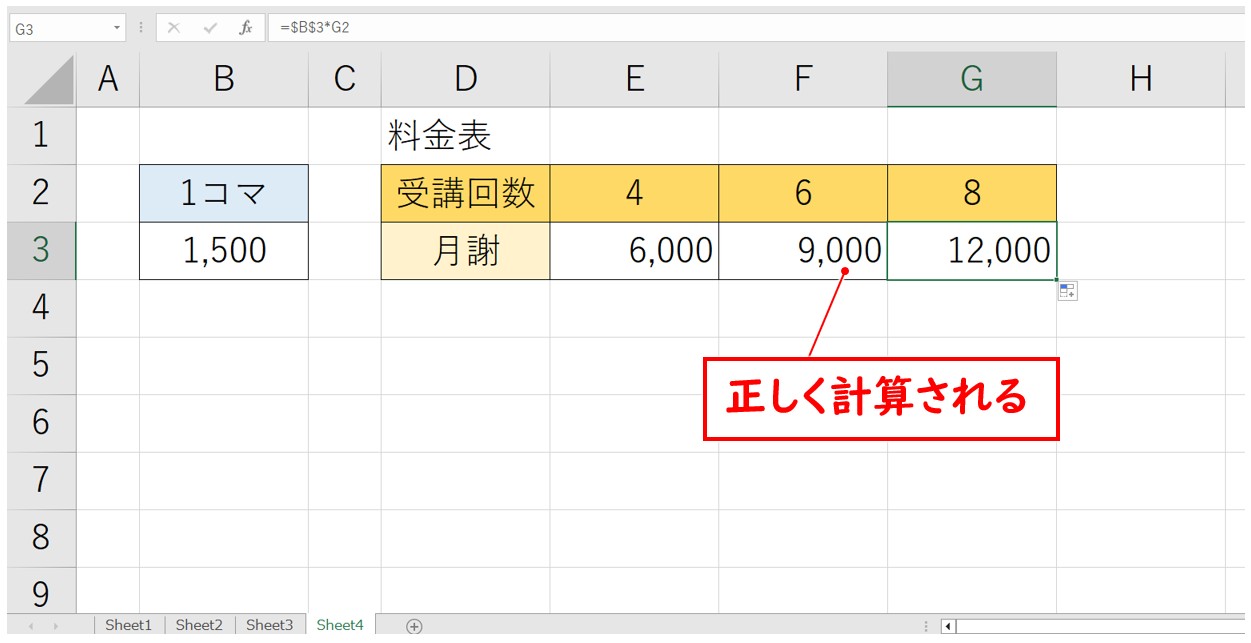Confirm entry with the checkmark icon
Screen dimensions: 1251x643
[x=210, y=28]
